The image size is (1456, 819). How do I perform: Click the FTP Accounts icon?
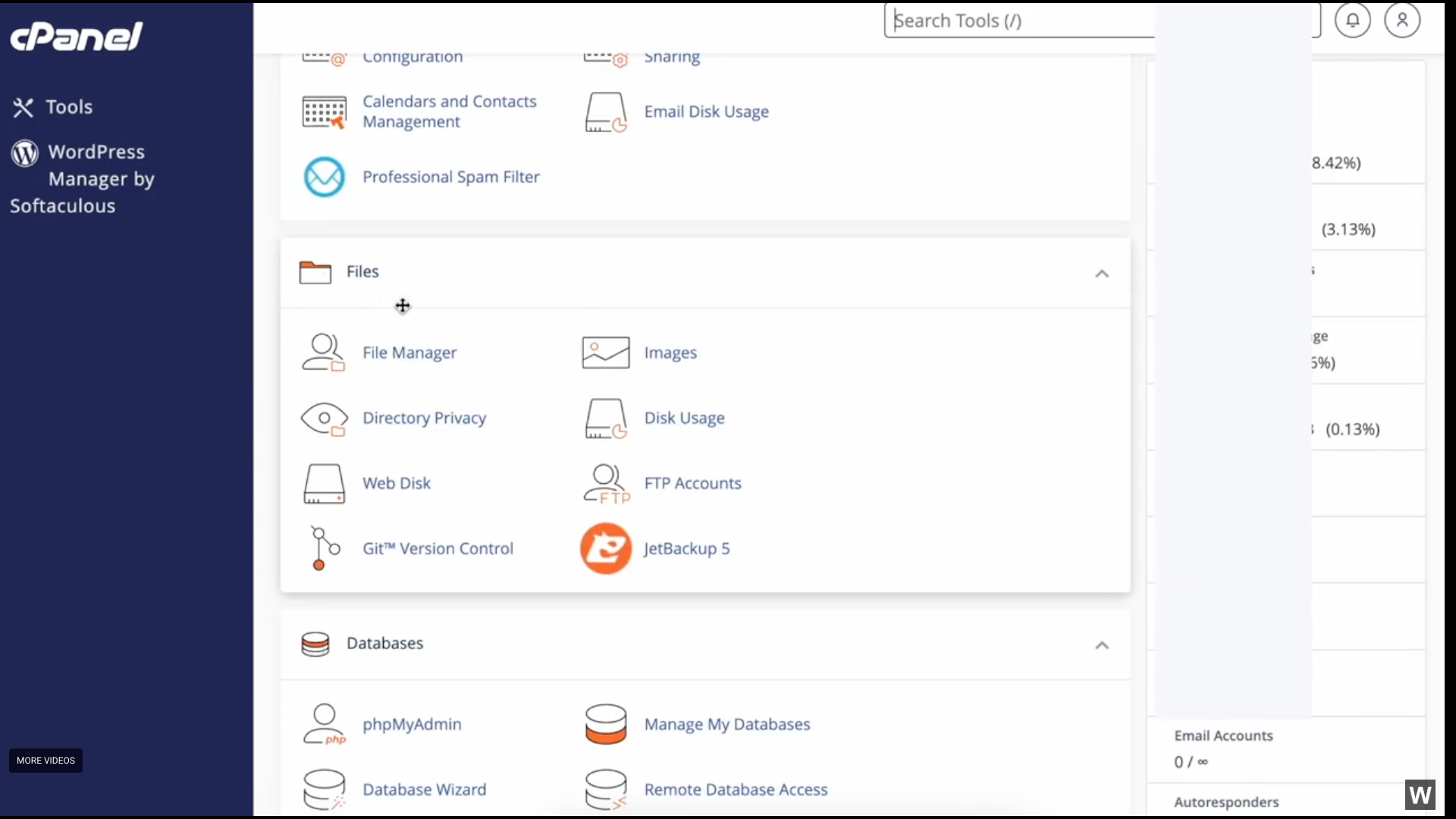click(x=605, y=484)
